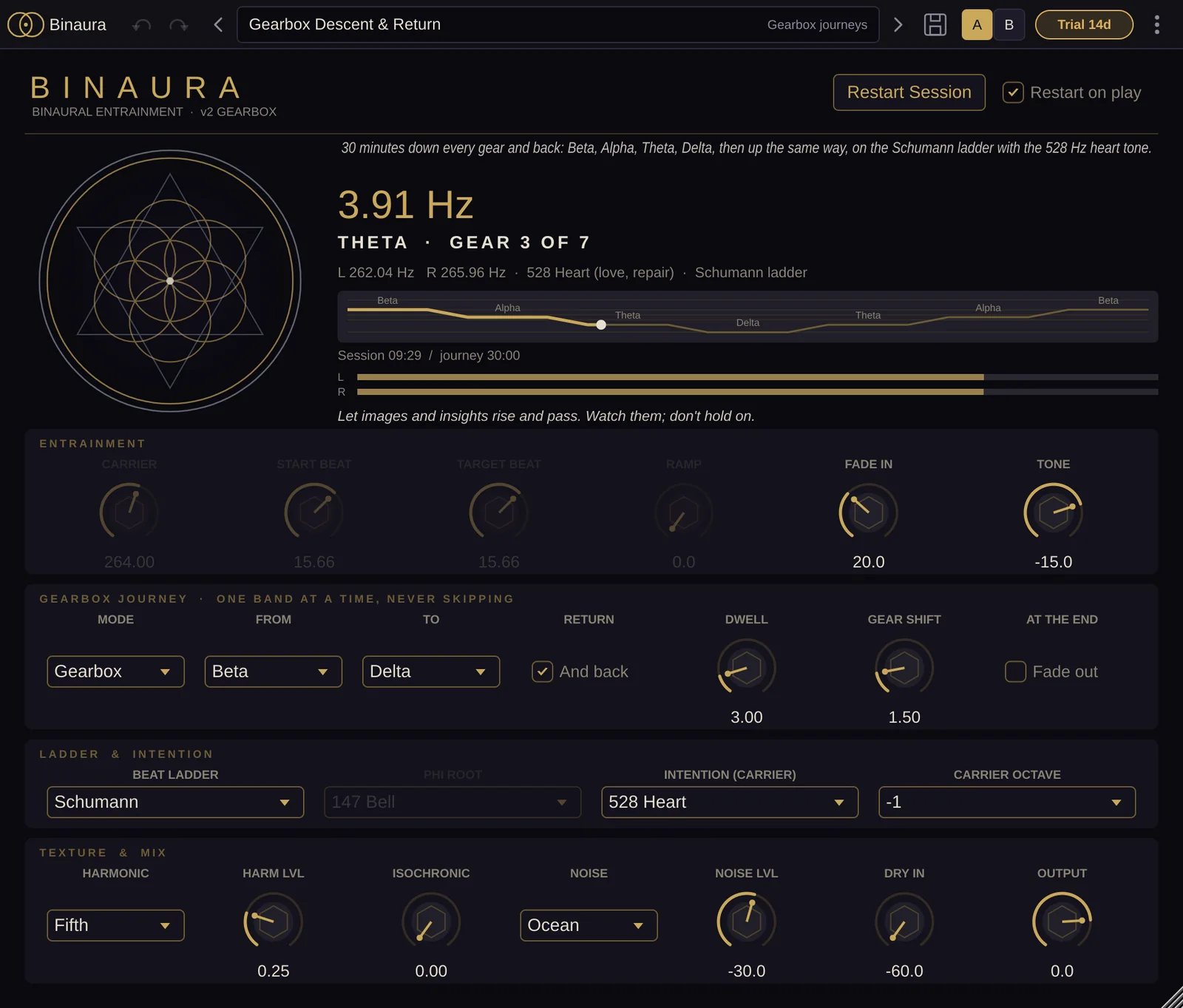Open the Noise dropdown set to Ocean
The width and height of the screenshot is (1183, 1008).
tap(589, 925)
